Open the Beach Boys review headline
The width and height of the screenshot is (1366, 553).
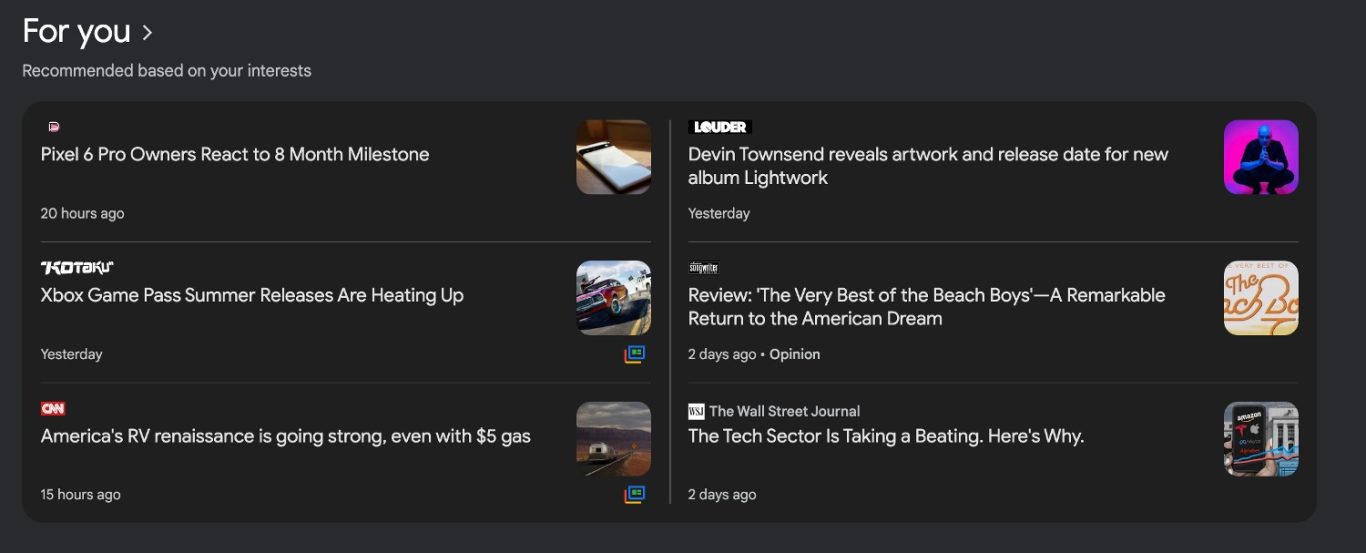(x=926, y=307)
